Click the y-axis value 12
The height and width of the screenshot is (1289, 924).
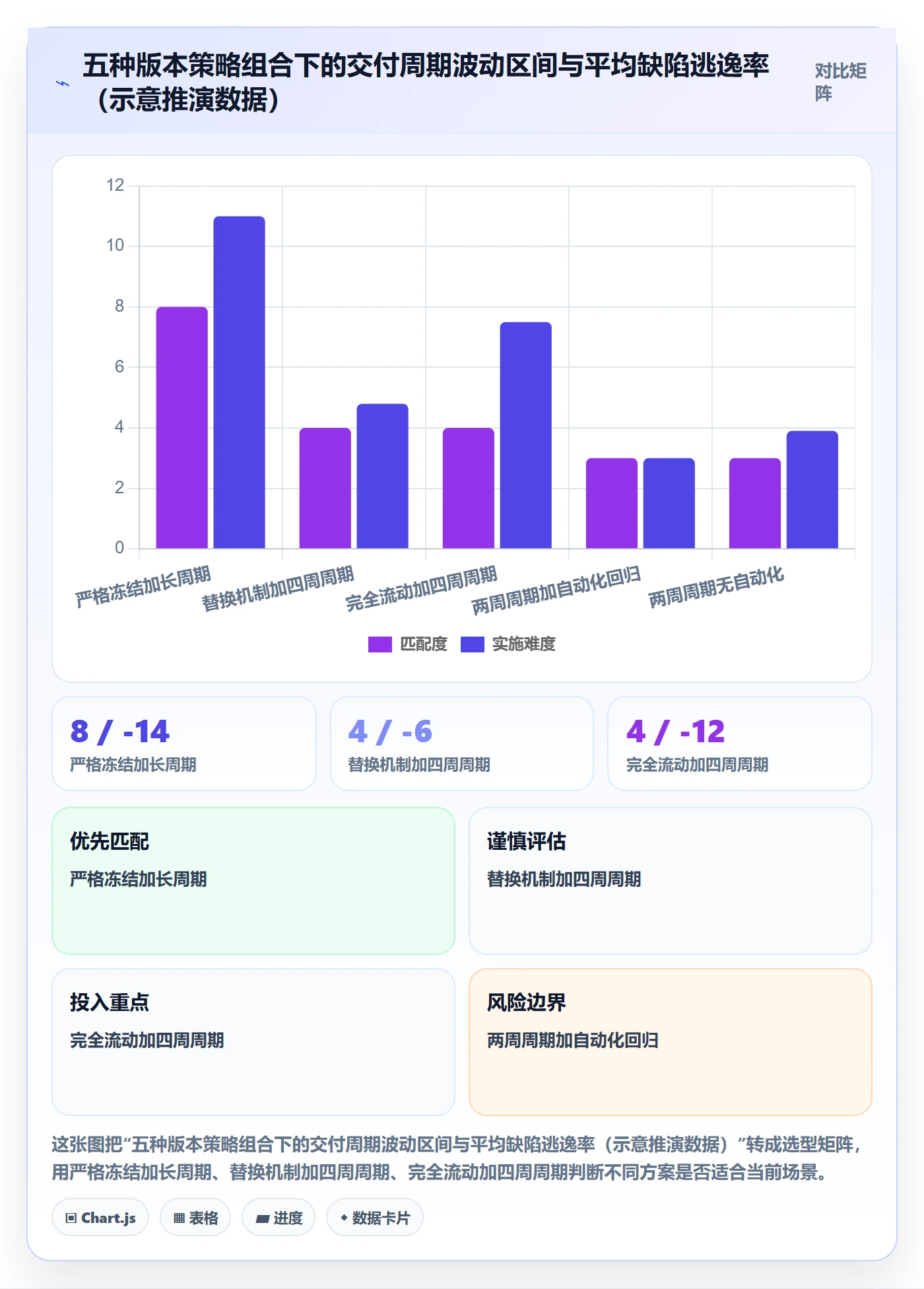(115, 185)
